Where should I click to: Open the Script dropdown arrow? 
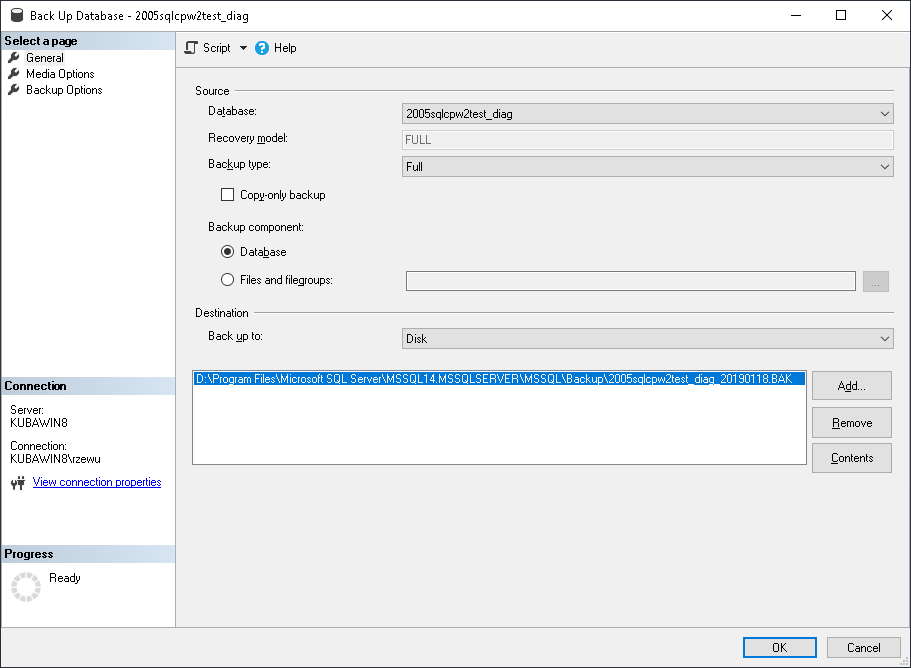tap(243, 48)
